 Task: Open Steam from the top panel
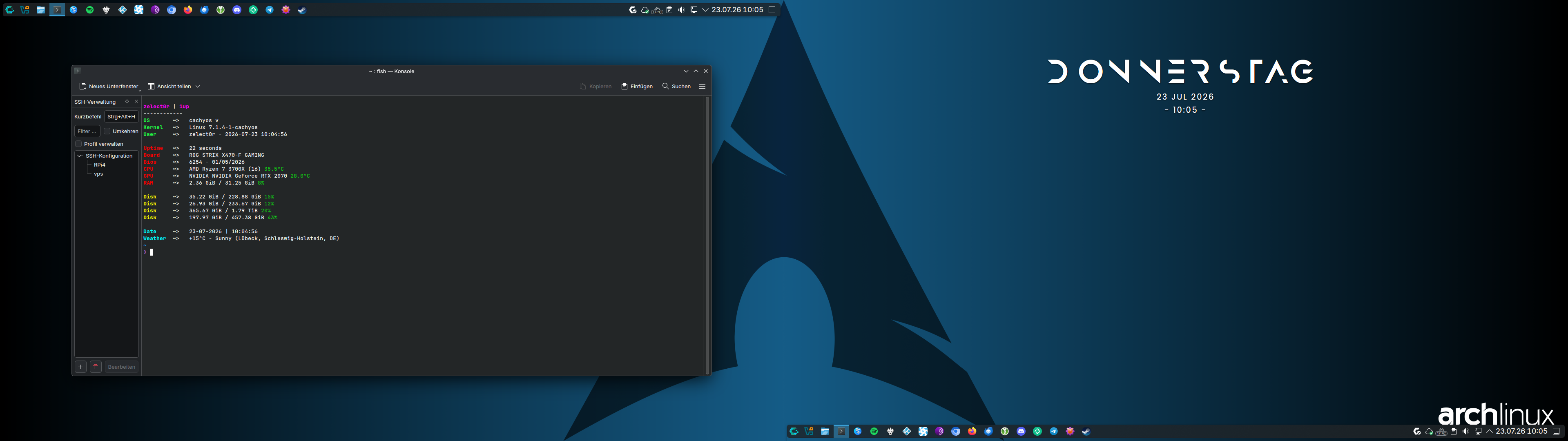[x=302, y=10]
